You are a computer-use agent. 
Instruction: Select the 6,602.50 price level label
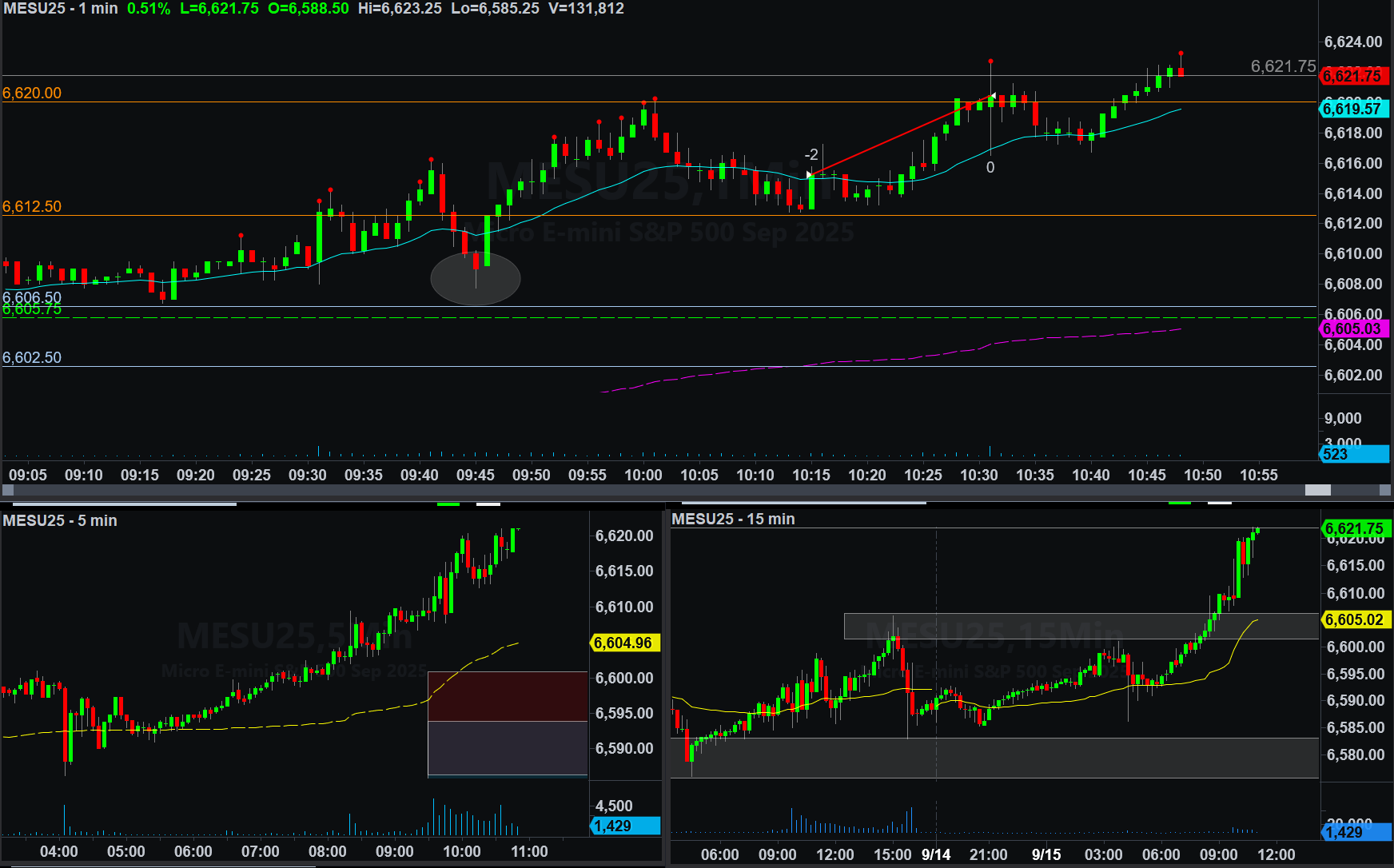click(x=32, y=357)
